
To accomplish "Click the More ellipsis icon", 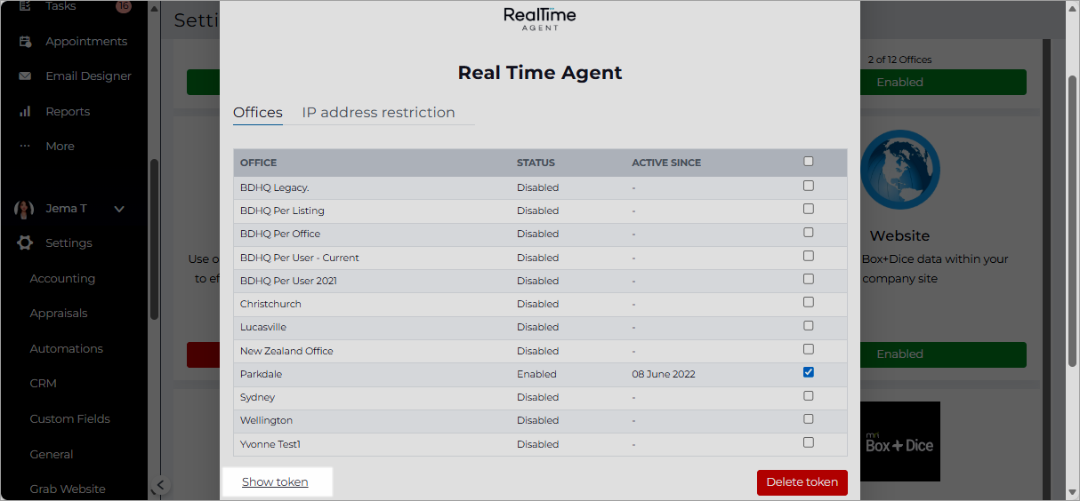I will pos(25,146).
